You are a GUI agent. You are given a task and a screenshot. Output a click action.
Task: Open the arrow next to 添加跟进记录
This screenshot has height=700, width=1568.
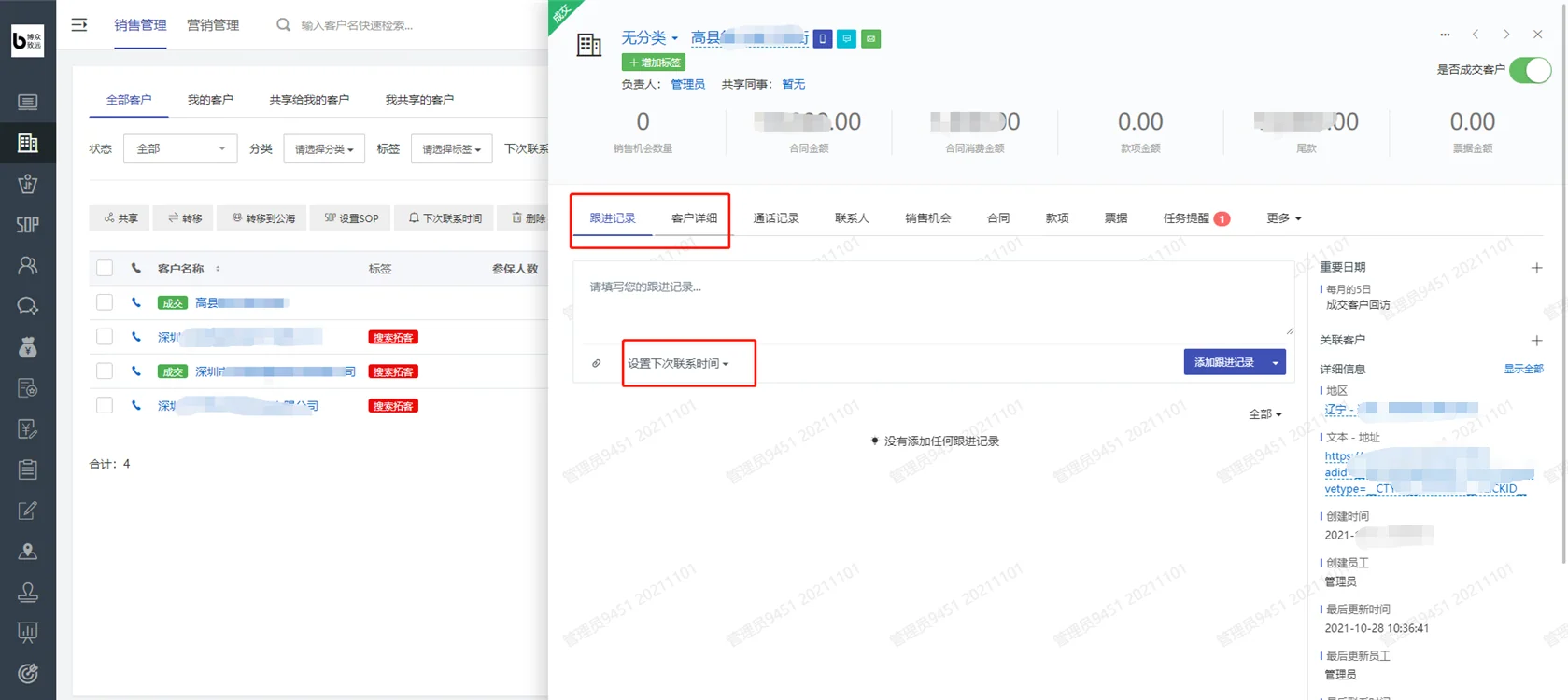[x=1275, y=362]
